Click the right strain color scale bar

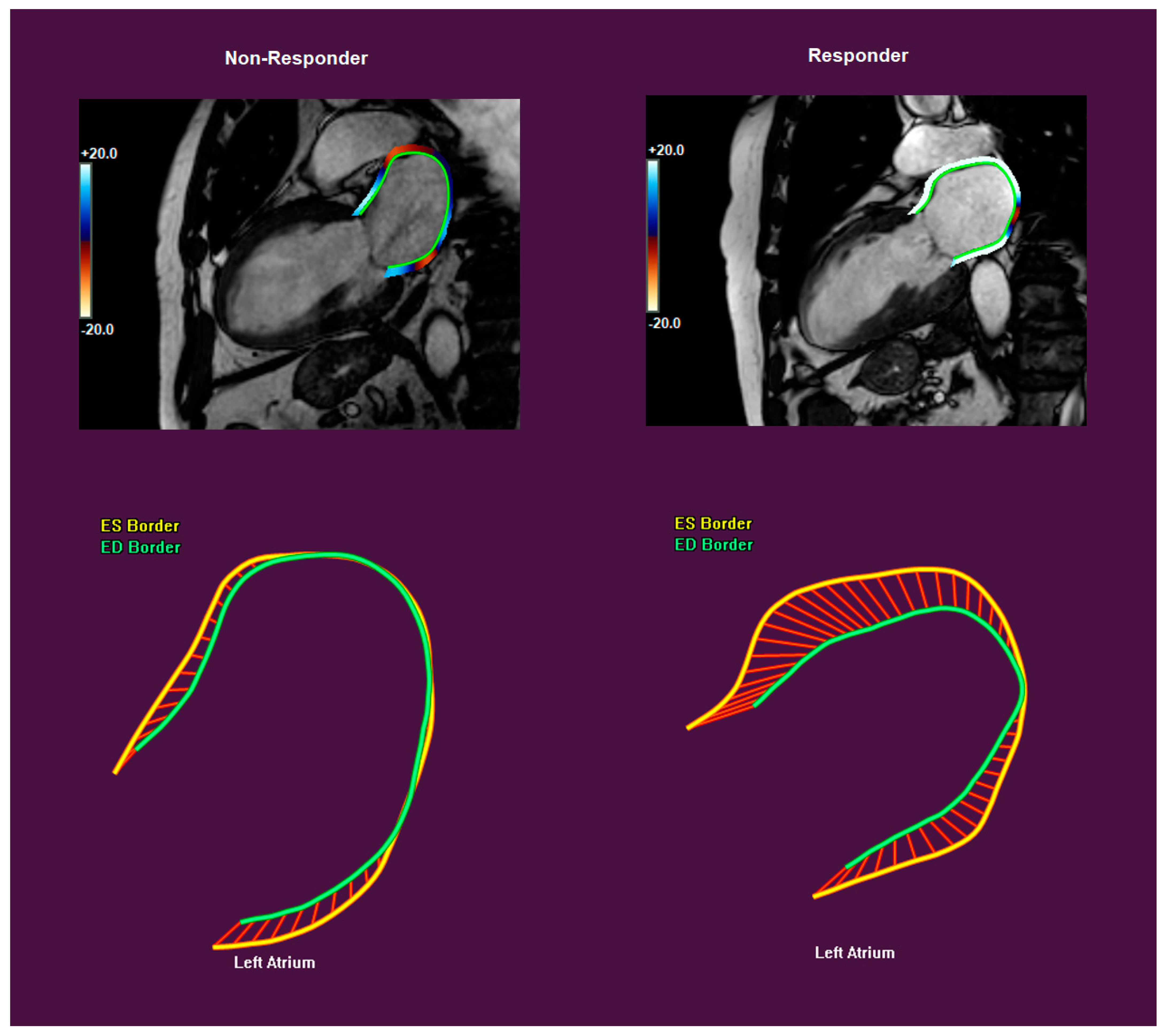point(653,235)
